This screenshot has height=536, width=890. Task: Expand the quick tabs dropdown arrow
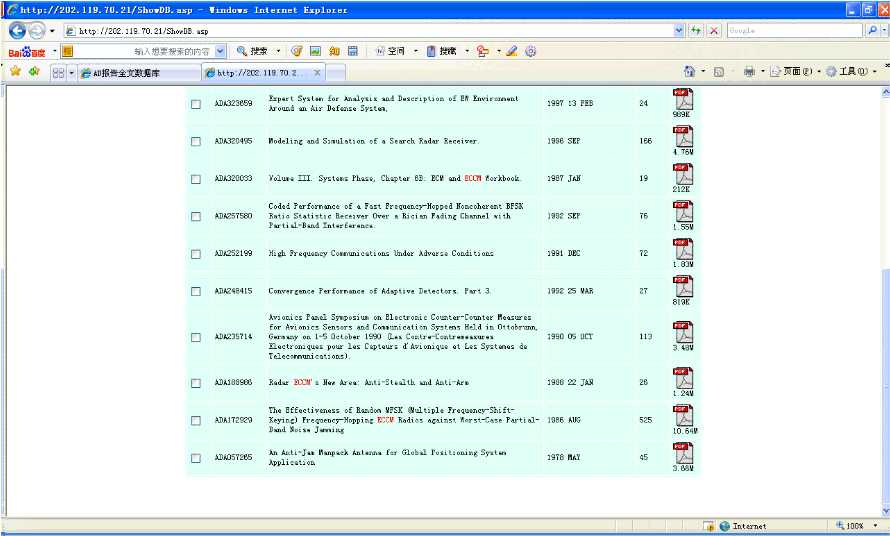tap(72, 73)
